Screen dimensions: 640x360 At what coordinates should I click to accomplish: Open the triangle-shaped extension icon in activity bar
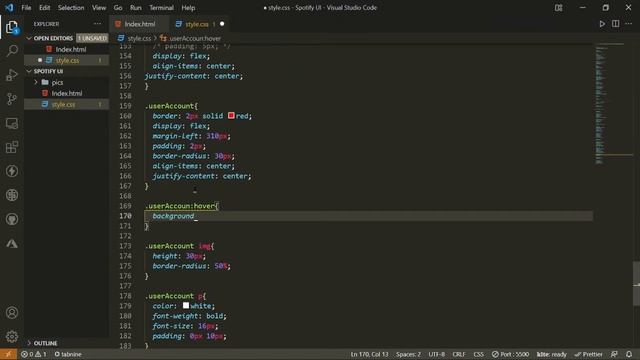12,244
